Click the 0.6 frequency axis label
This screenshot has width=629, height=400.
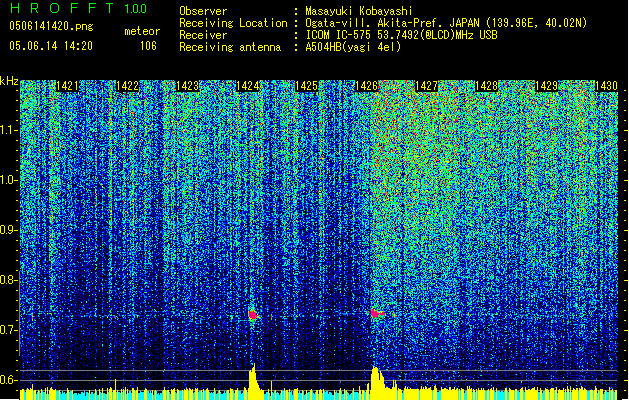pyautogui.click(x=9, y=380)
